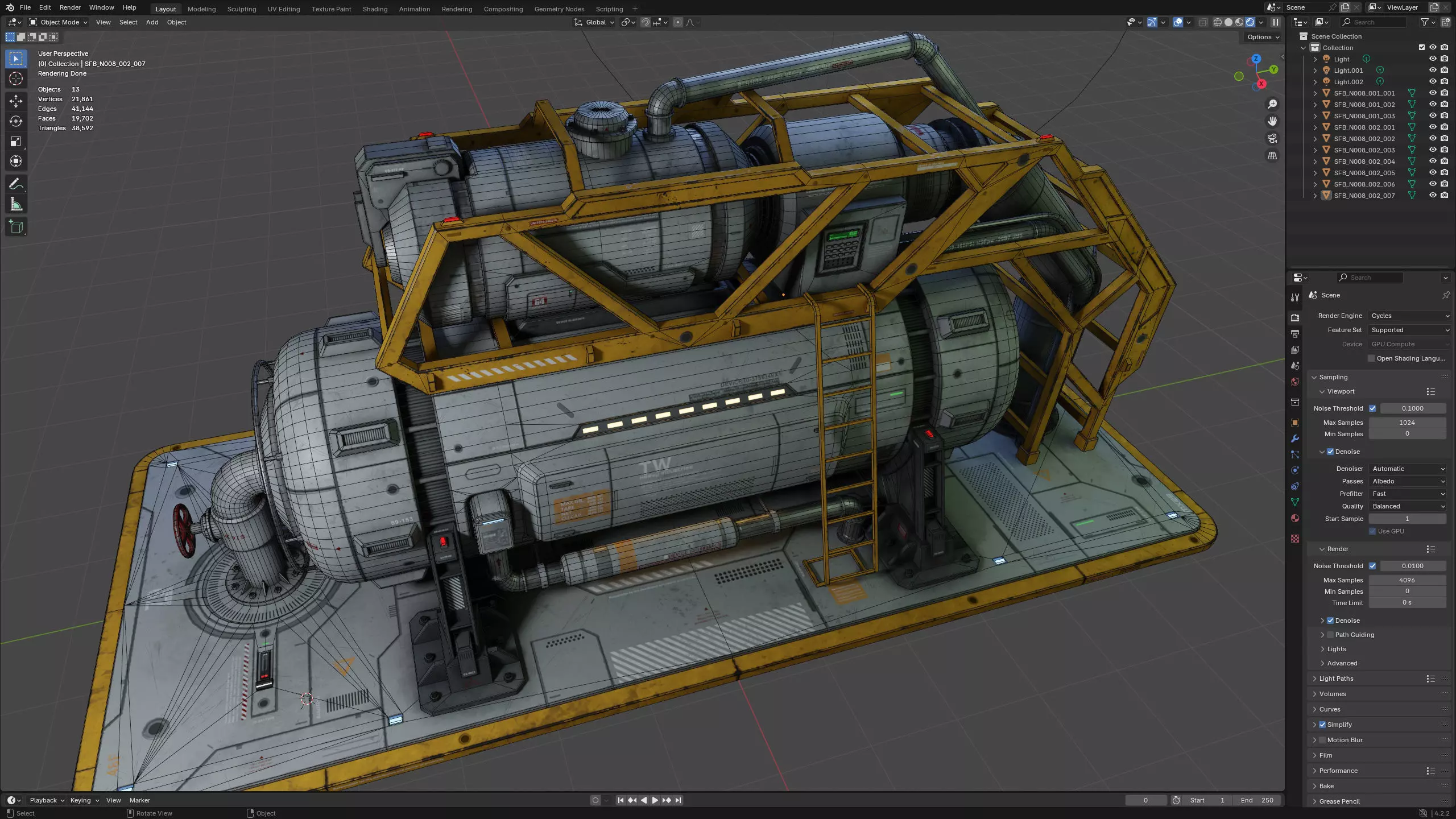Toggle viewport Noise Threshold checkbox
The height and width of the screenshot is (819, 1456).
(1372, 408)
